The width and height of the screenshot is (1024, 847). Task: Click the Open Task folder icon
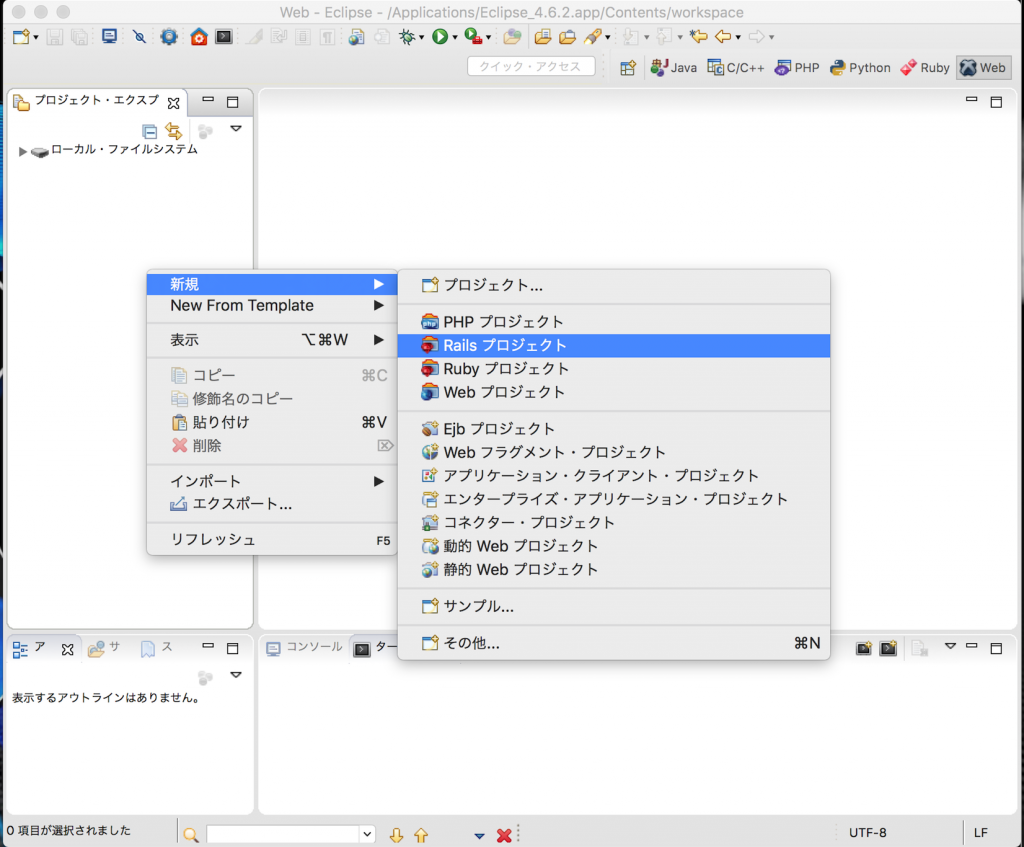(x=568, y=37)
